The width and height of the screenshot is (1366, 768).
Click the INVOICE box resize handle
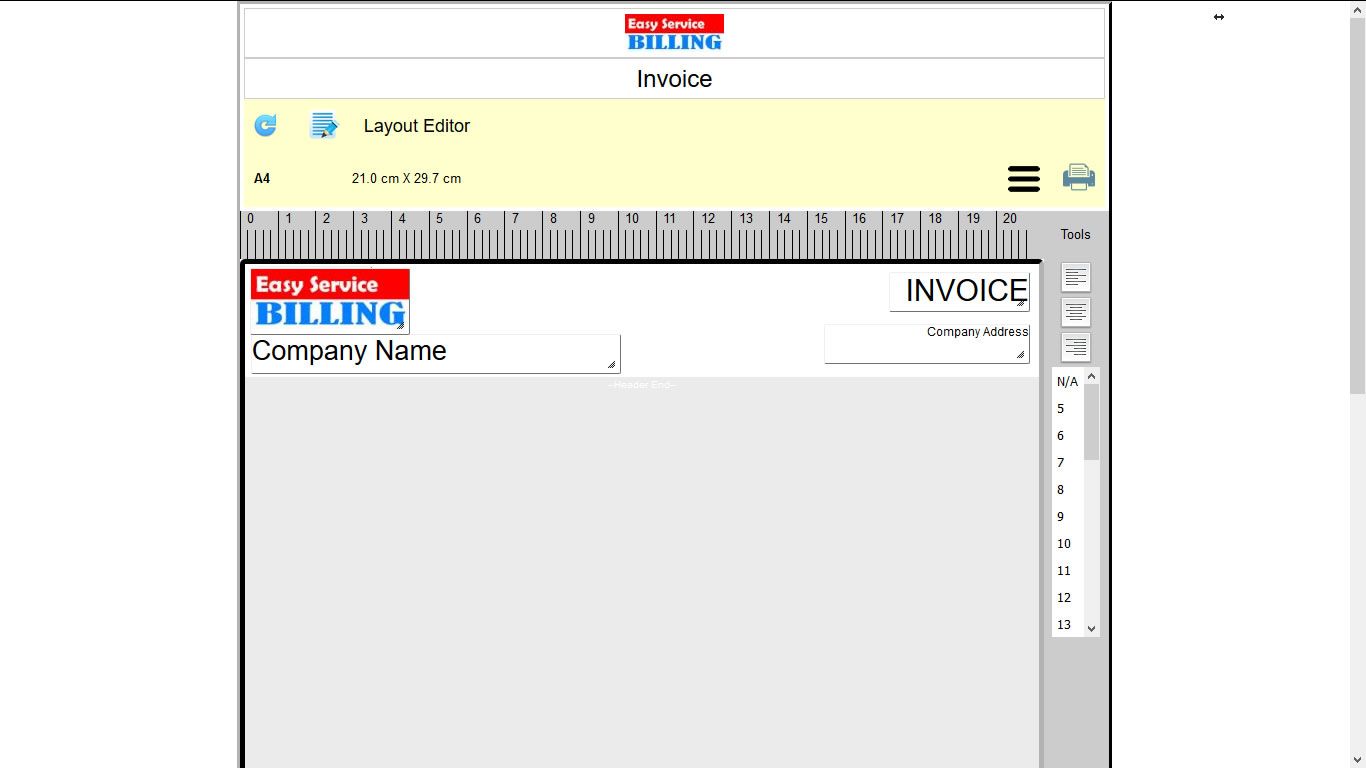tap(1021, 303)
